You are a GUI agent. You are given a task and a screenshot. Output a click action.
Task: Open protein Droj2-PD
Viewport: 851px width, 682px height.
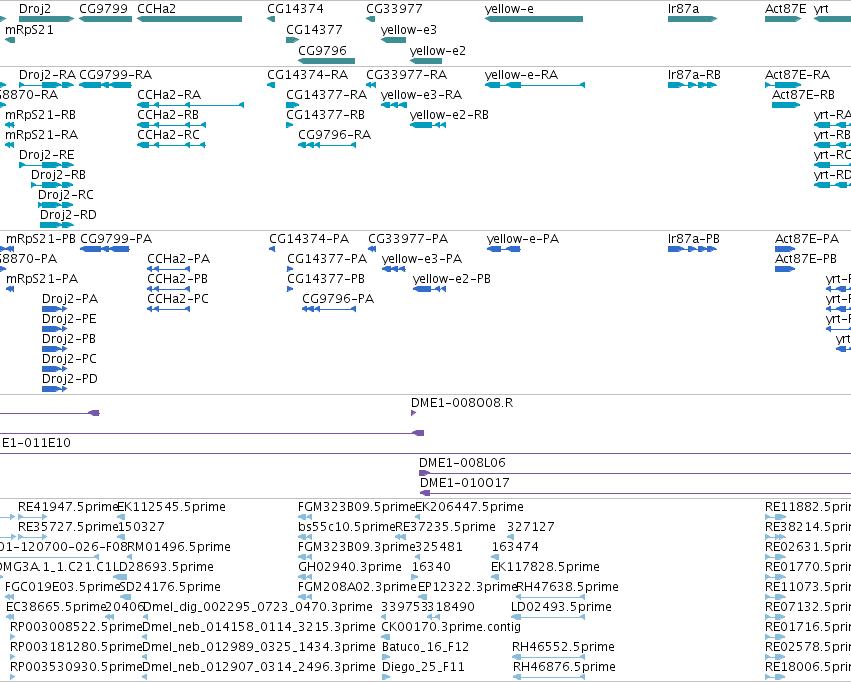[55, 389]
